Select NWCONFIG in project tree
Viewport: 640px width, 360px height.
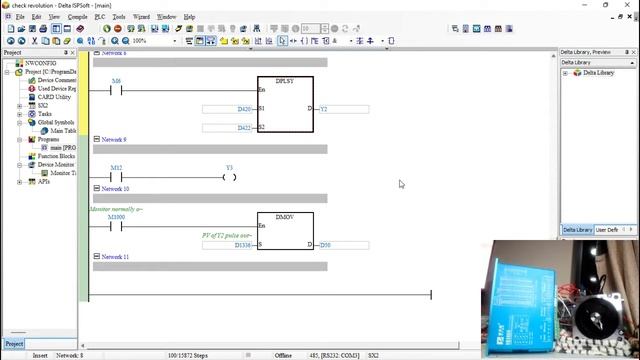40,63
